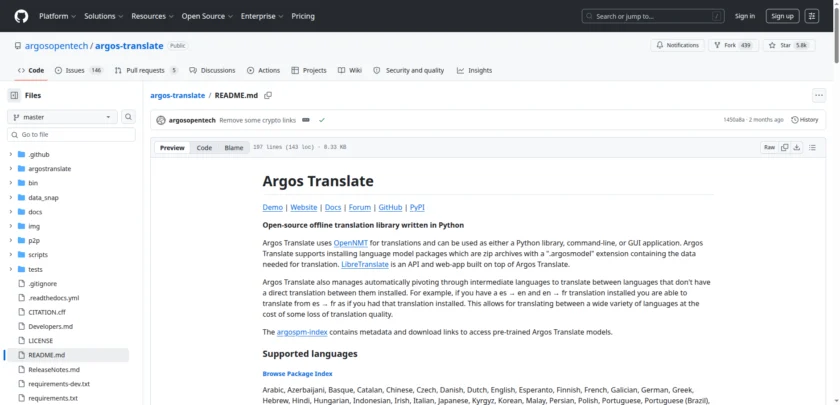Follow the Browse Package Index link
The image size is (840, 405).
pyautogui.click(x=297, y=374)
